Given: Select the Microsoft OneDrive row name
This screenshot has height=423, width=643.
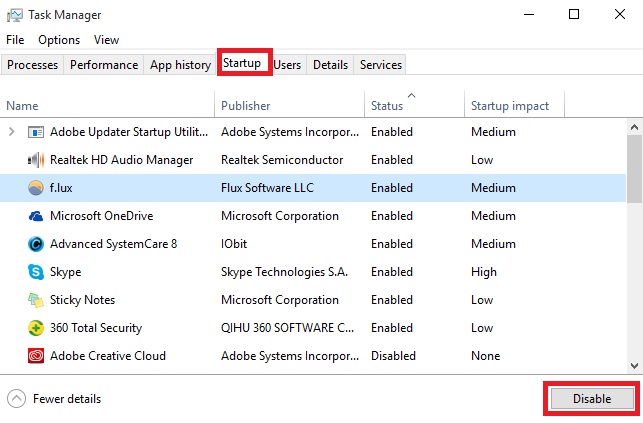Looking at the screenshot, I should [101, 216].
